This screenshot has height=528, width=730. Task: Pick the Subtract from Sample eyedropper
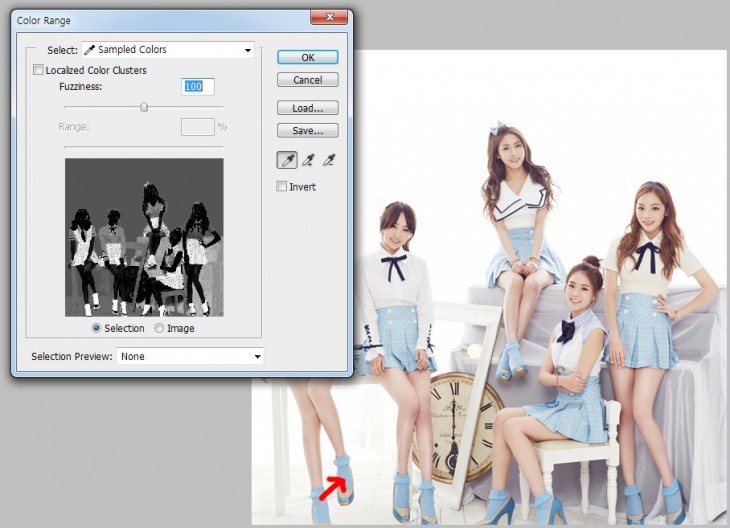click(329, 160)
